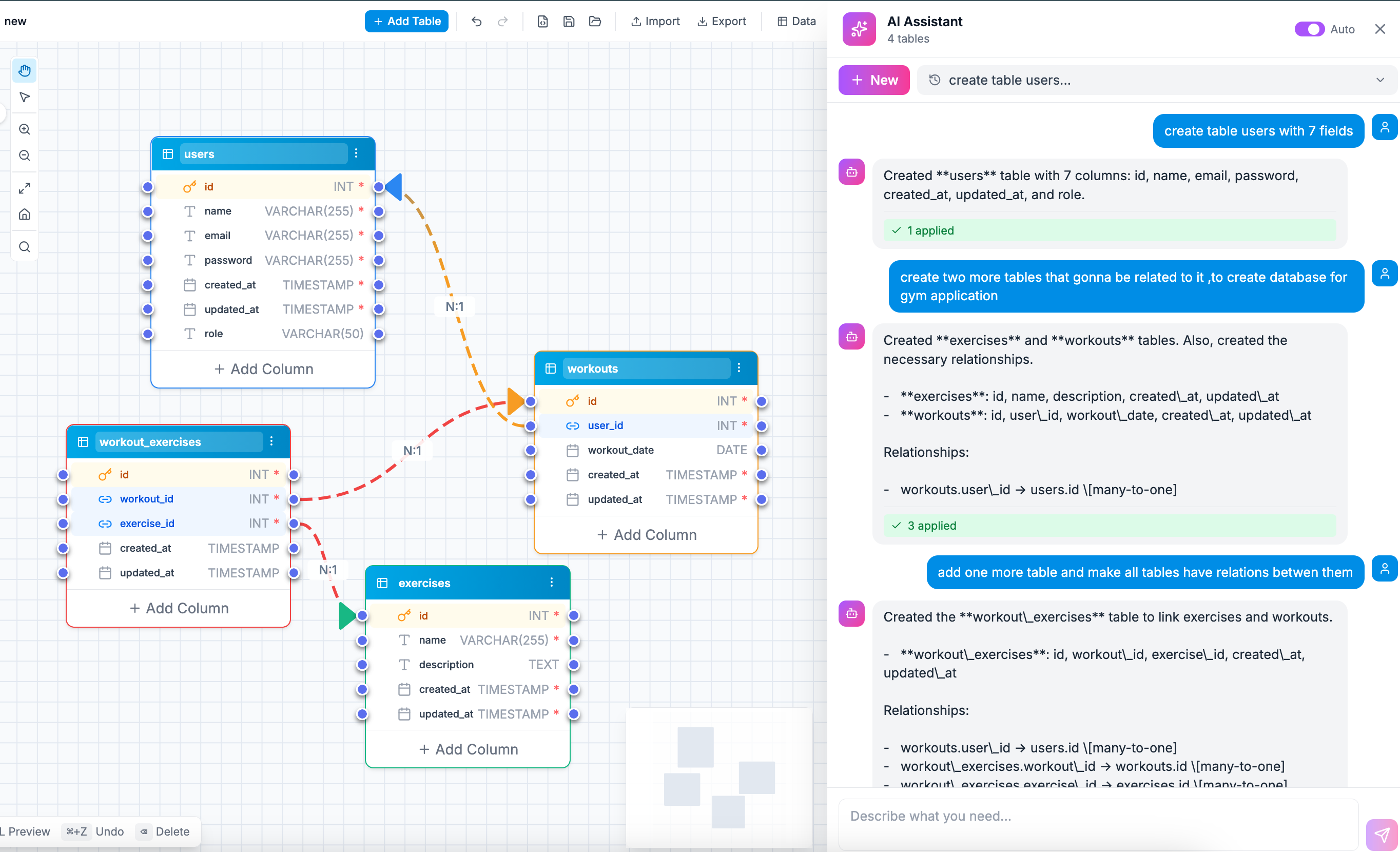Click the zoom in magnifier icon
Image resolution: width=1400 pixels, height=852 pixels.
click(25, 129)
